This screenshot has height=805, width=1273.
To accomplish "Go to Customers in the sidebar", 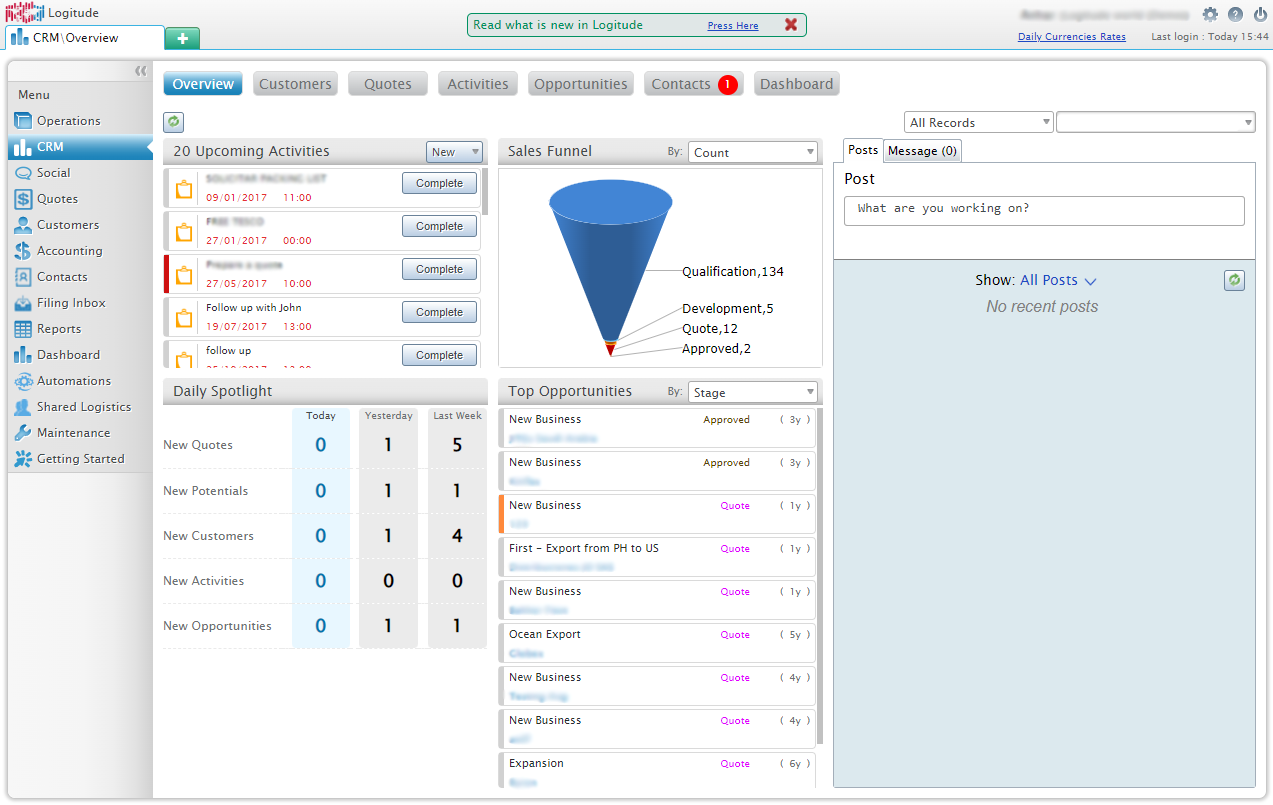I will pos(80,225).
